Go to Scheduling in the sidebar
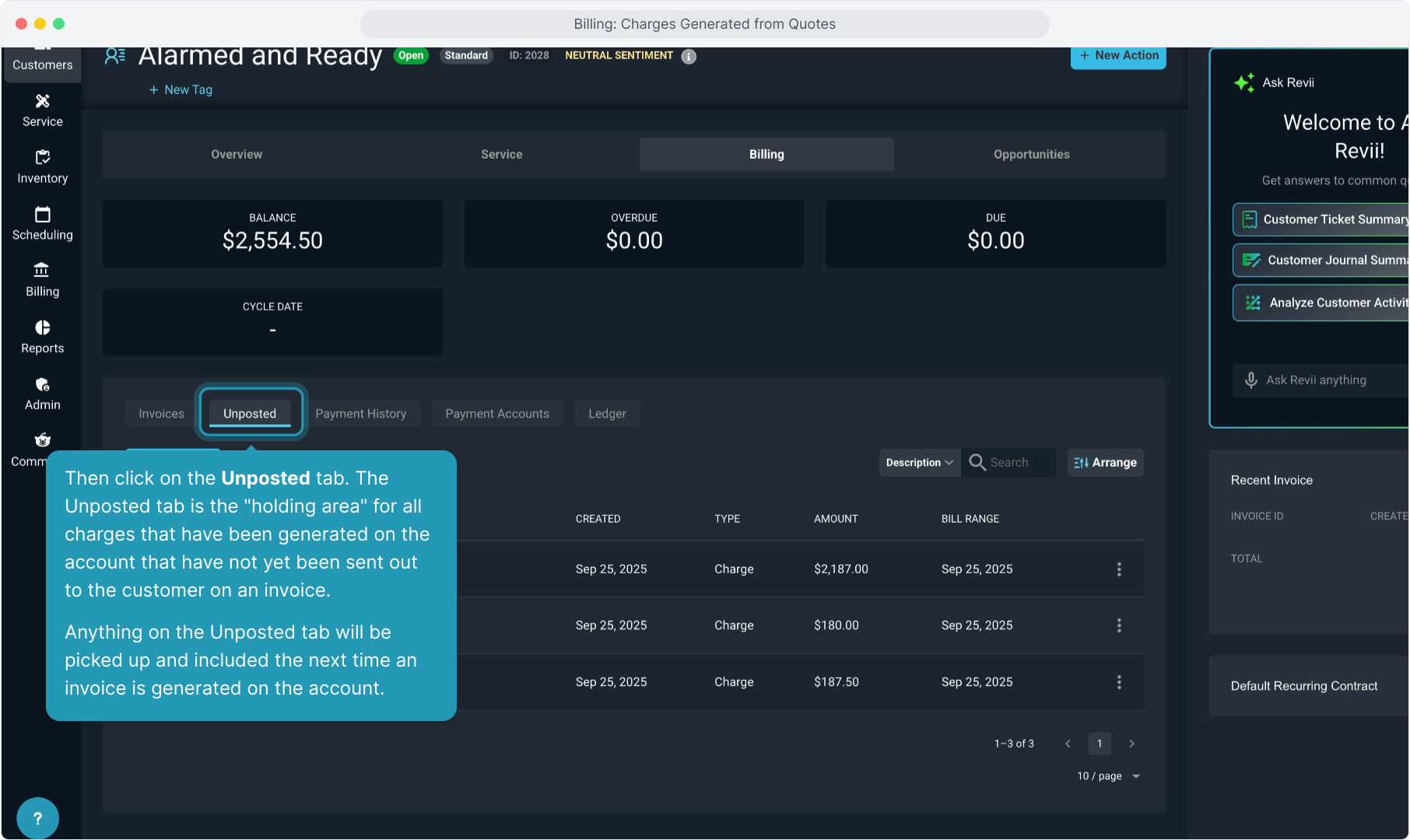Image resolution: width=1410 pixels, height=840 pixels. (x=42, y=224)
